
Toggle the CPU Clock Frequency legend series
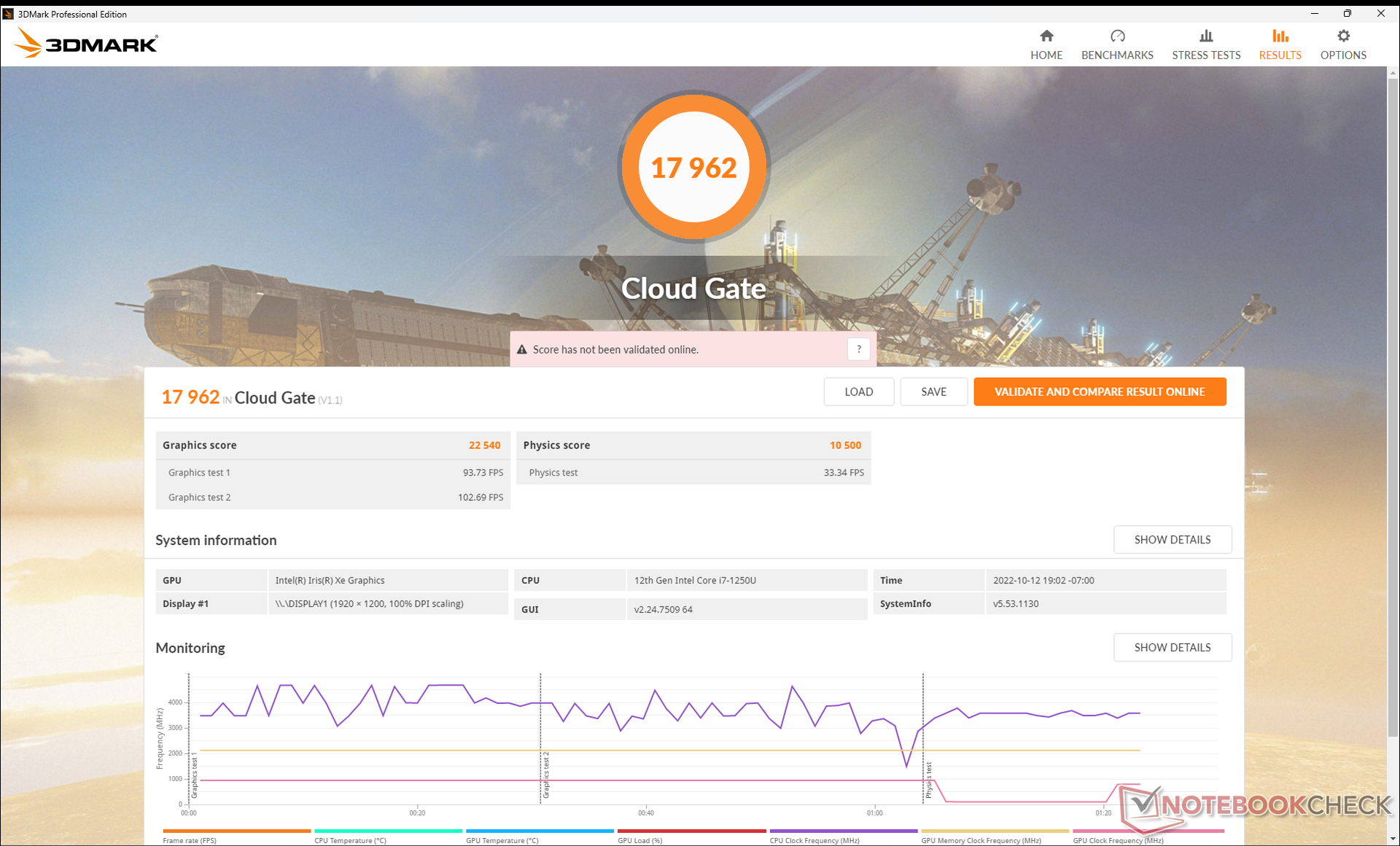pos(814,840)
